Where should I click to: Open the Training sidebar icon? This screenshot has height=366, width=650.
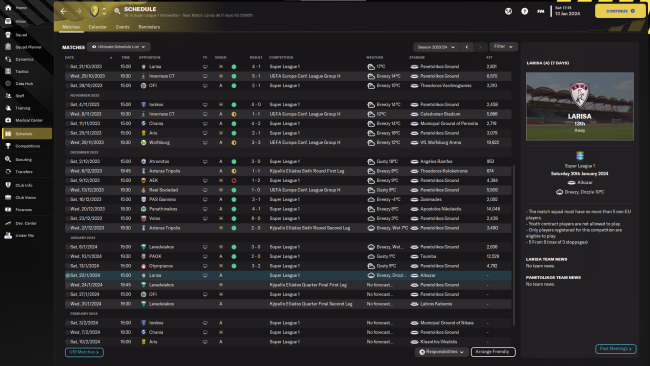tap(8, 108)
